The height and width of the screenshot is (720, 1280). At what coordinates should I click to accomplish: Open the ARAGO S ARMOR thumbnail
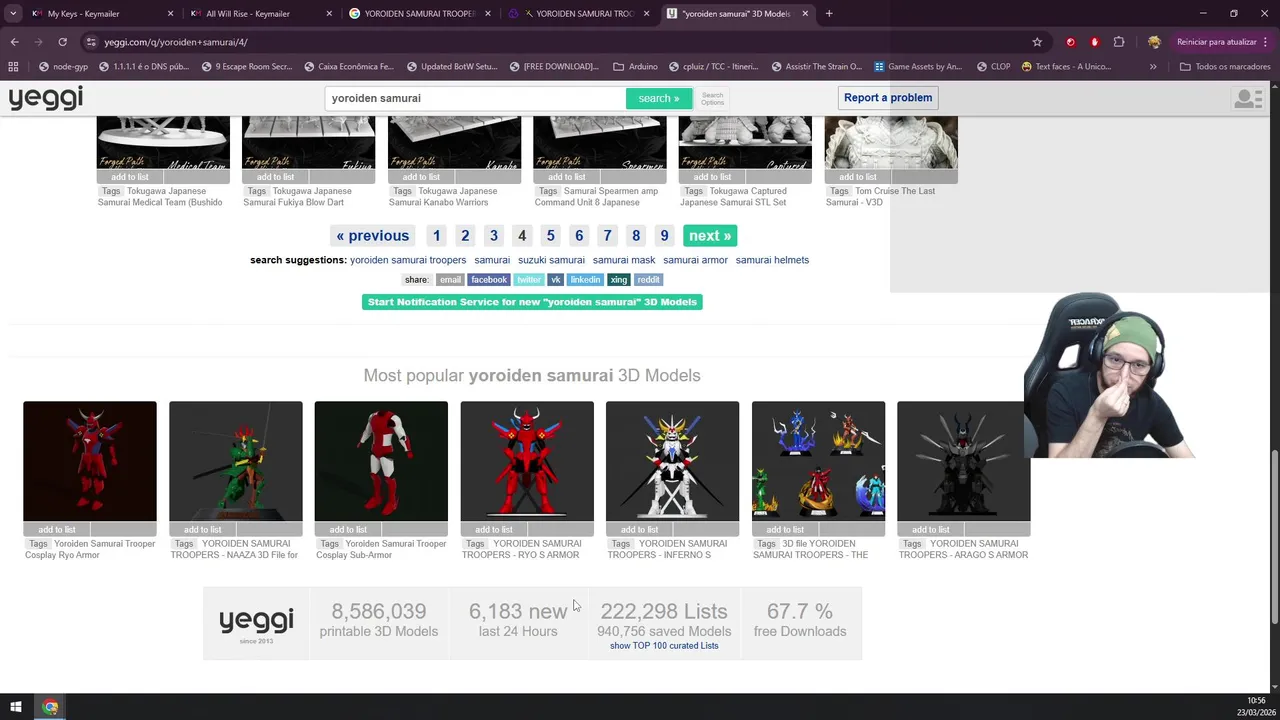point(963,461)
